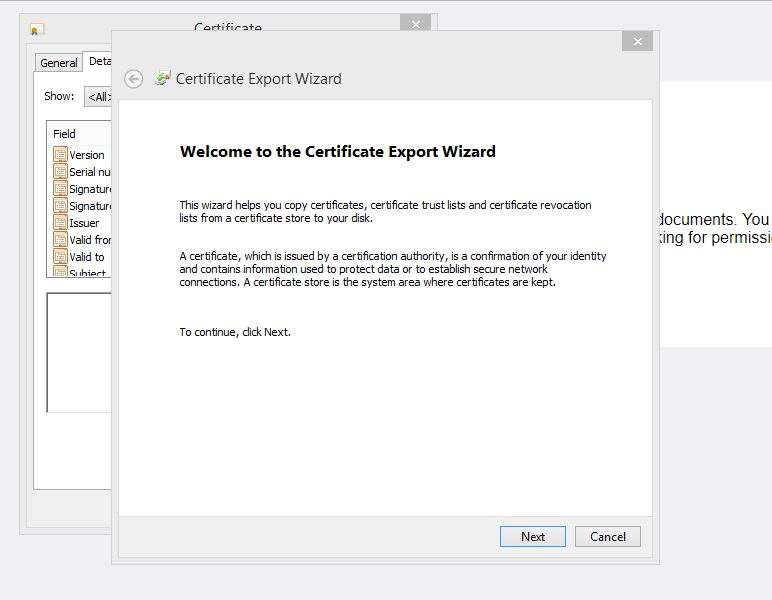The image size is (772, 600).
Task: Click the back arrow in the wizard
Action: 133,79
